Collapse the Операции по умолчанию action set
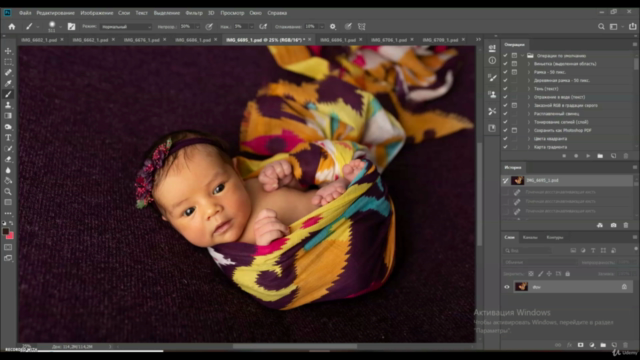 [x=522, y=56]
